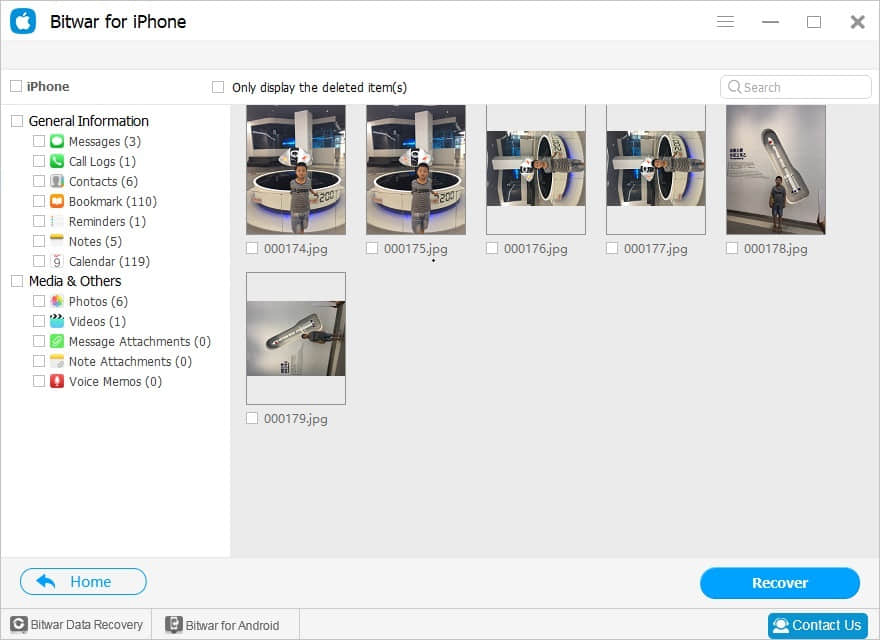Switch to Bitwar for Android tab
The image size is (880, 640).
click(x=222, y=625)
